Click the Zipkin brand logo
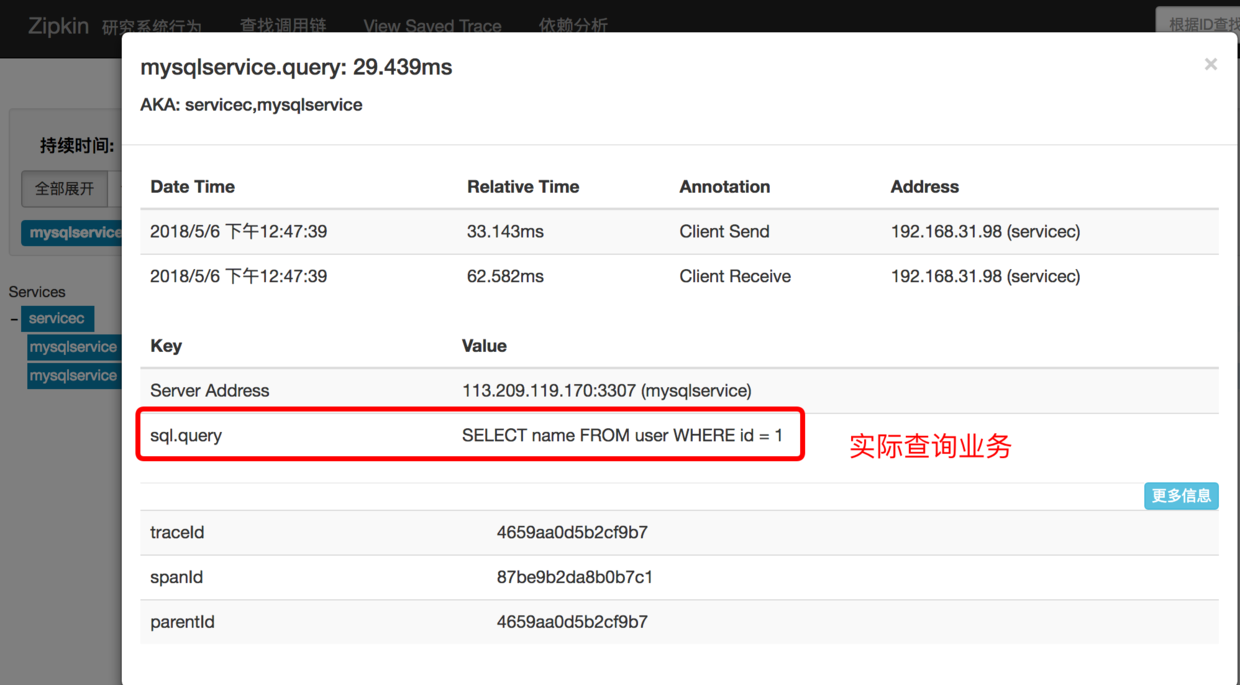The height and width of the screenshot is (685, 1240). [x=58, y=26]
